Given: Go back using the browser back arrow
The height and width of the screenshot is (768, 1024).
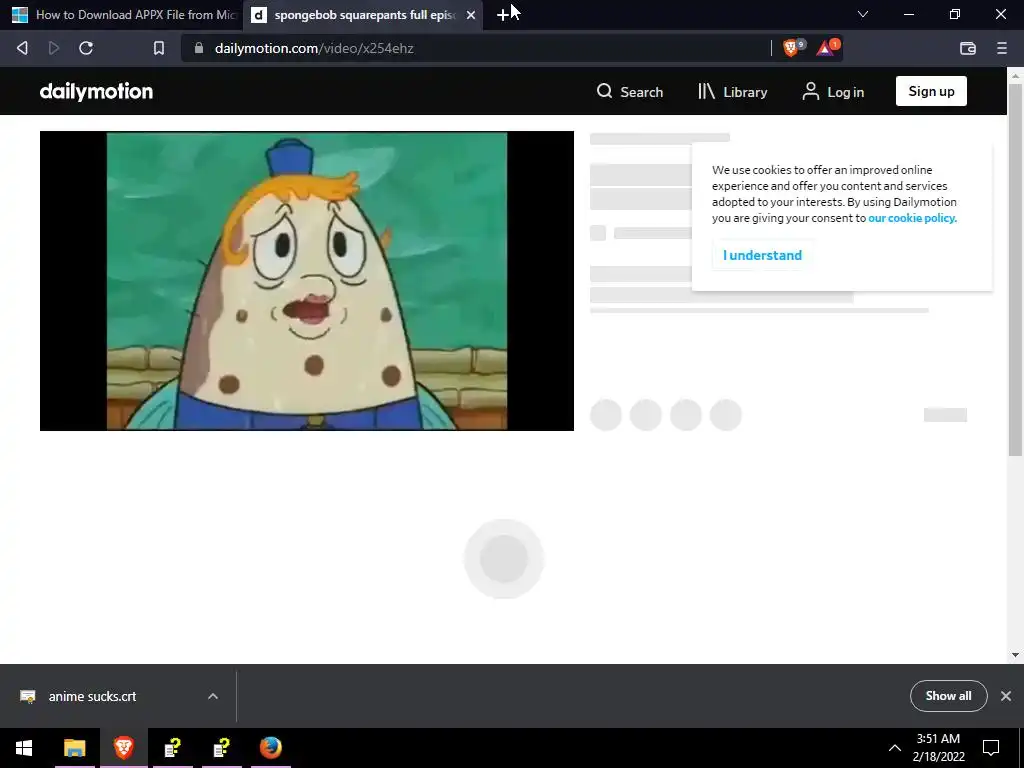Looking at the screenshot, I should tap(22, 48).
